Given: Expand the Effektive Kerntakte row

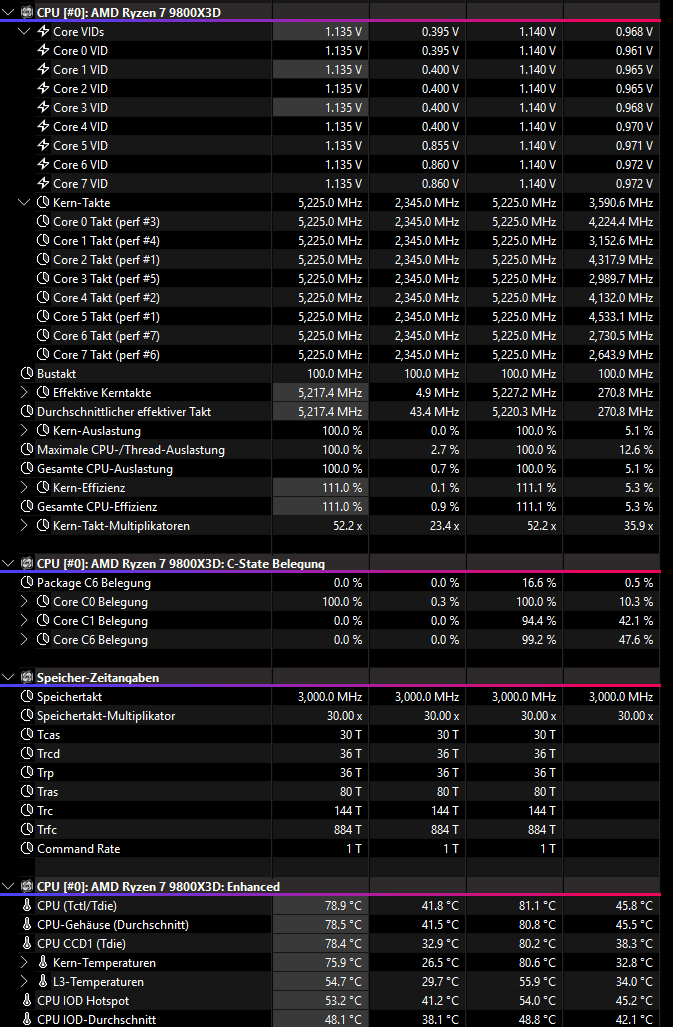Looking at the screenshot, I should point(25,392).
